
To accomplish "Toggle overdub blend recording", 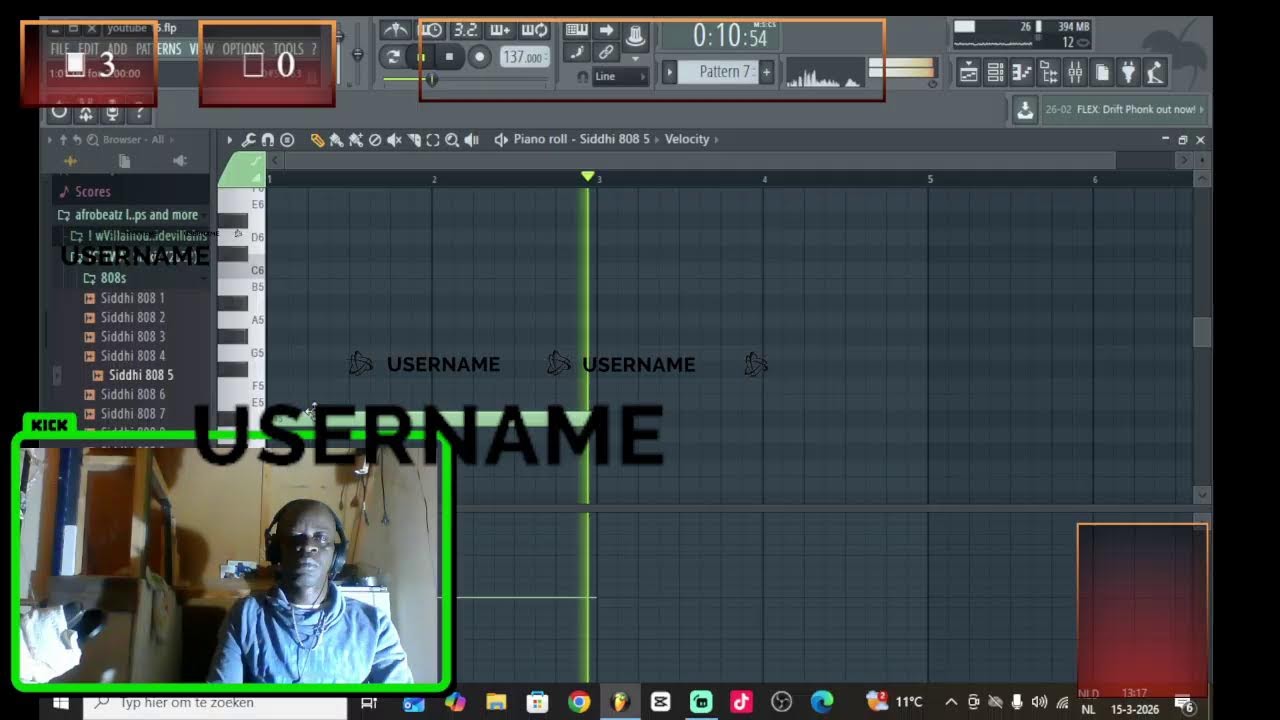I will click(500, 30).
